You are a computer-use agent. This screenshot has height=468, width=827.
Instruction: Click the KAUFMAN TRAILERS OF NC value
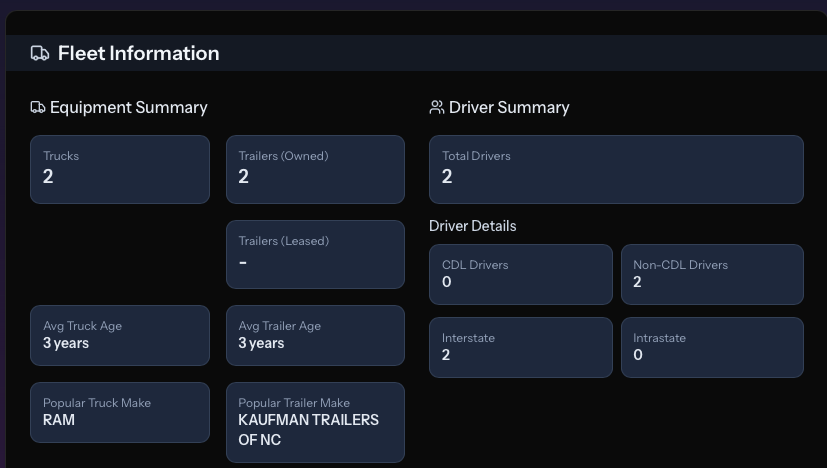[x=309, y=429]
